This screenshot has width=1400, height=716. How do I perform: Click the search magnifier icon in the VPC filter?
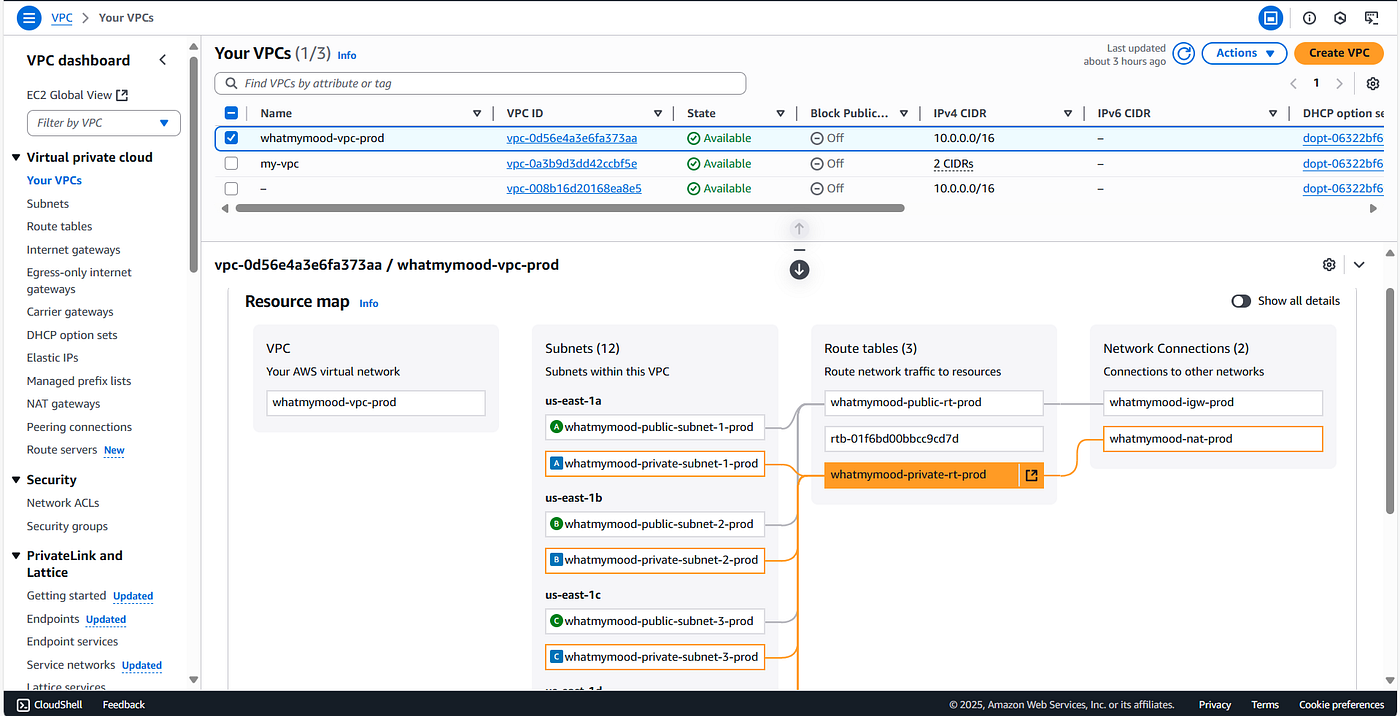coord(232,84)
